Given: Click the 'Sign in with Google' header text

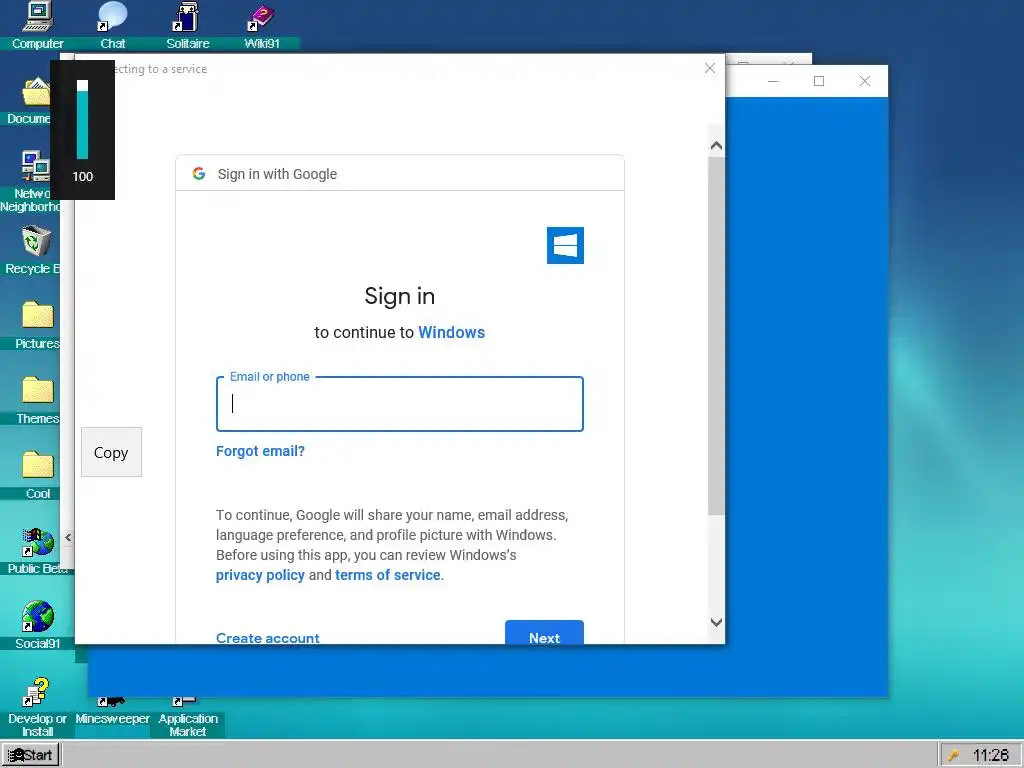Looking at the screenshot, I should [277, 174].
